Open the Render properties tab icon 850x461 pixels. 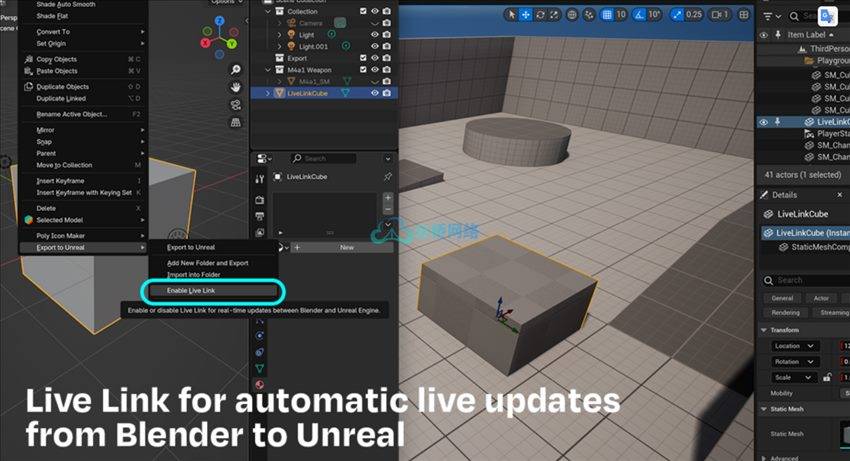point(260,200)
